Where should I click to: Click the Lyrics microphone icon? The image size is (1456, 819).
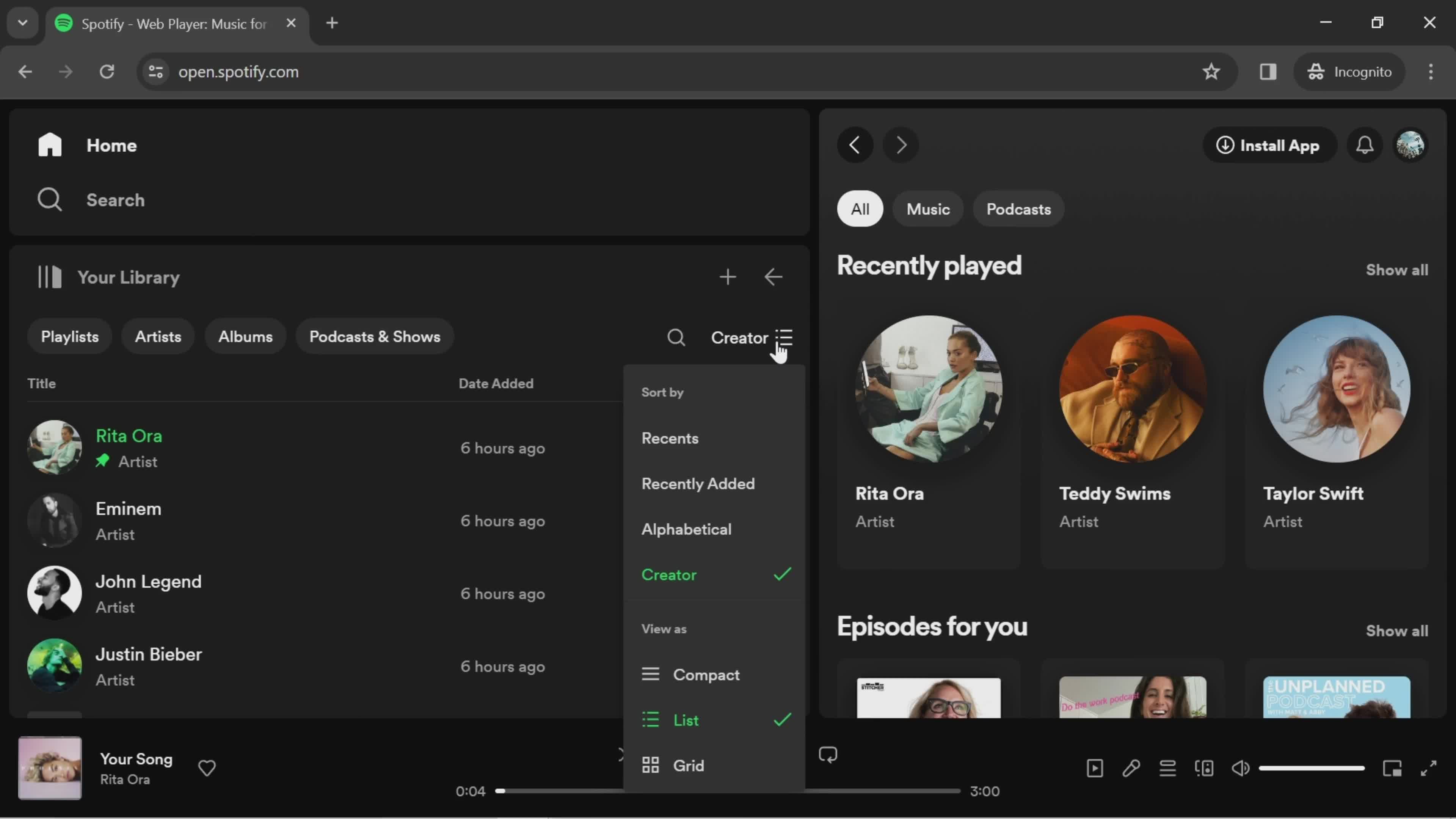[1131, 768]
